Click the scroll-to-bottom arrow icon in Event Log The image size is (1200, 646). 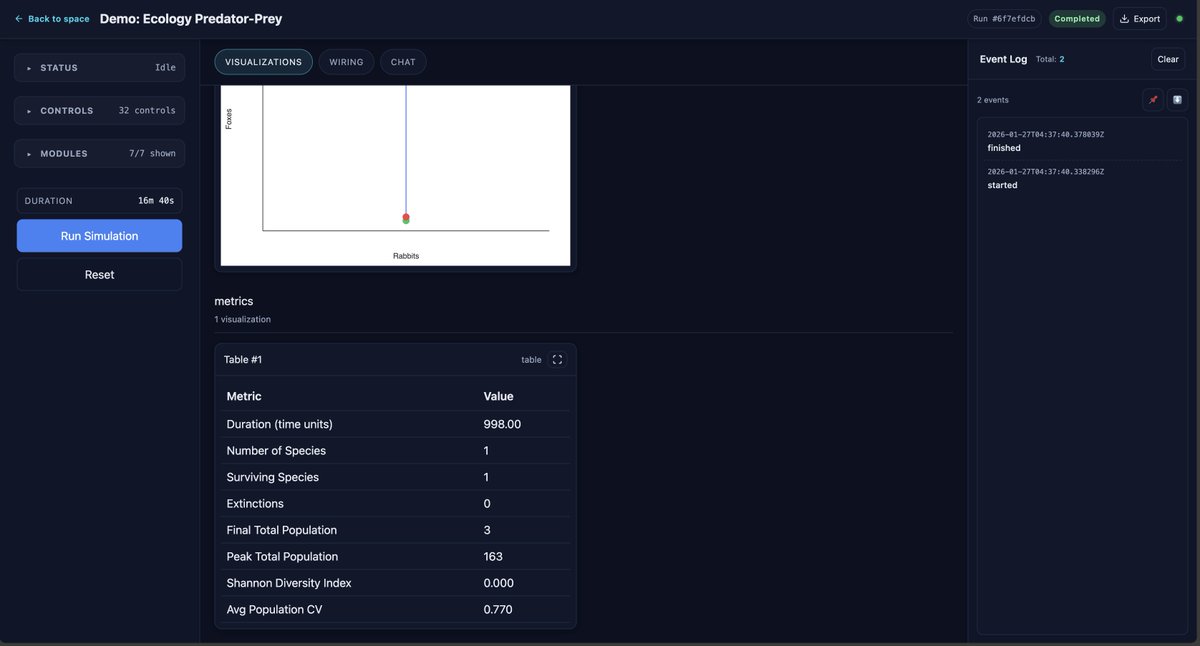pos(1177,100)
